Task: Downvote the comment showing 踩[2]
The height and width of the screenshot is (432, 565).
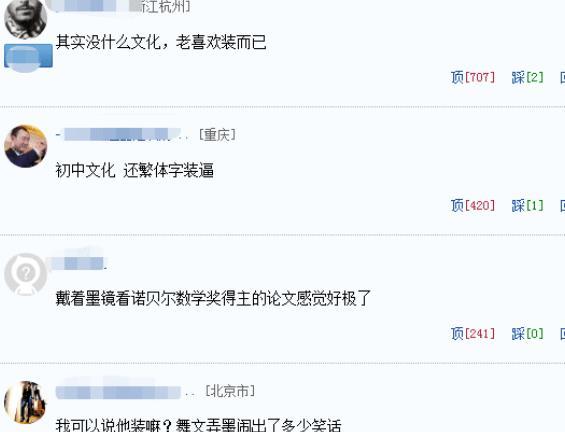Action: [x=527, y=77]
